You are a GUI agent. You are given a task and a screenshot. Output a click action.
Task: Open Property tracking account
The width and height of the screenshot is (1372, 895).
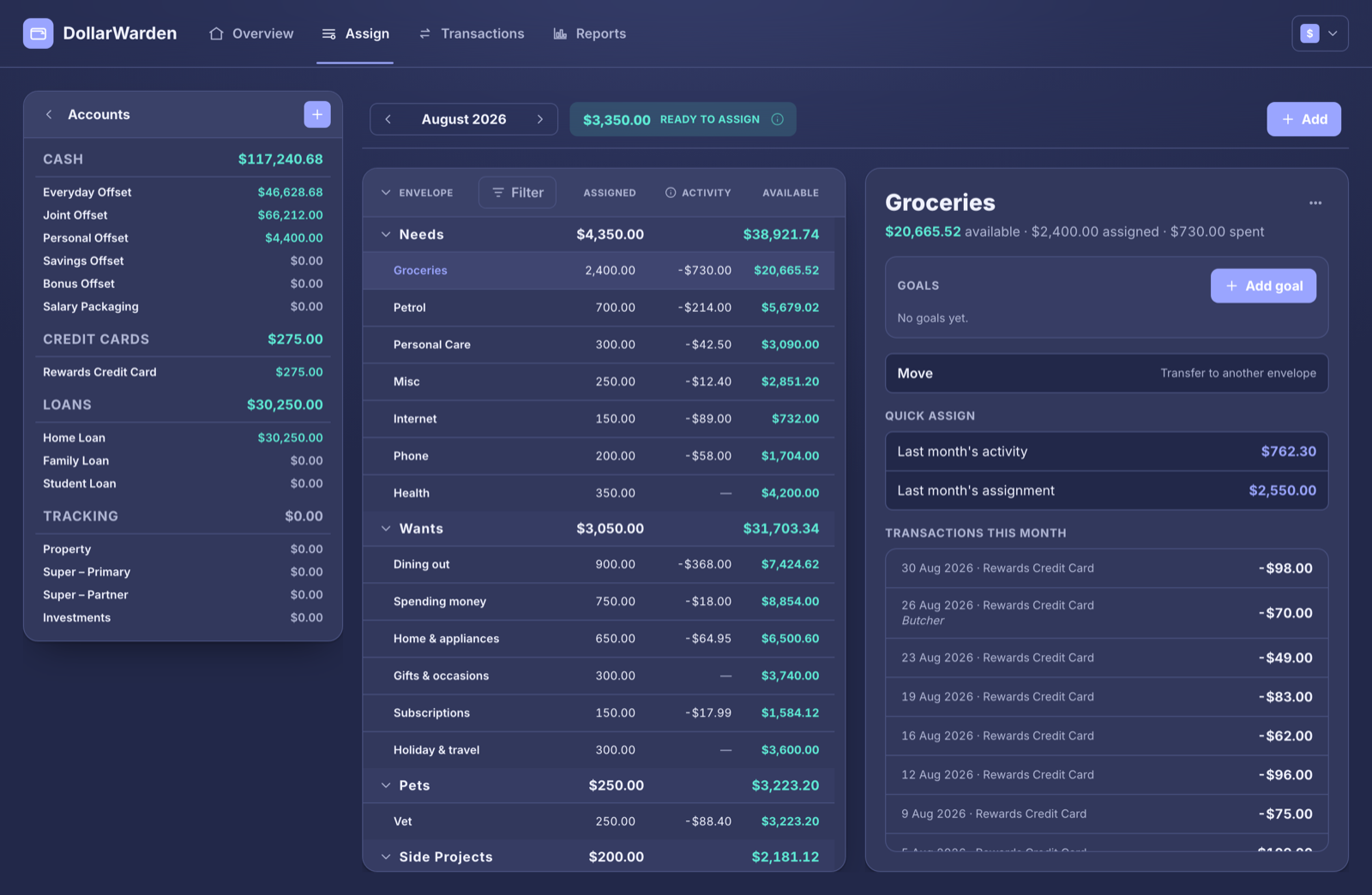pyautogui.click(x=183, y=549)
